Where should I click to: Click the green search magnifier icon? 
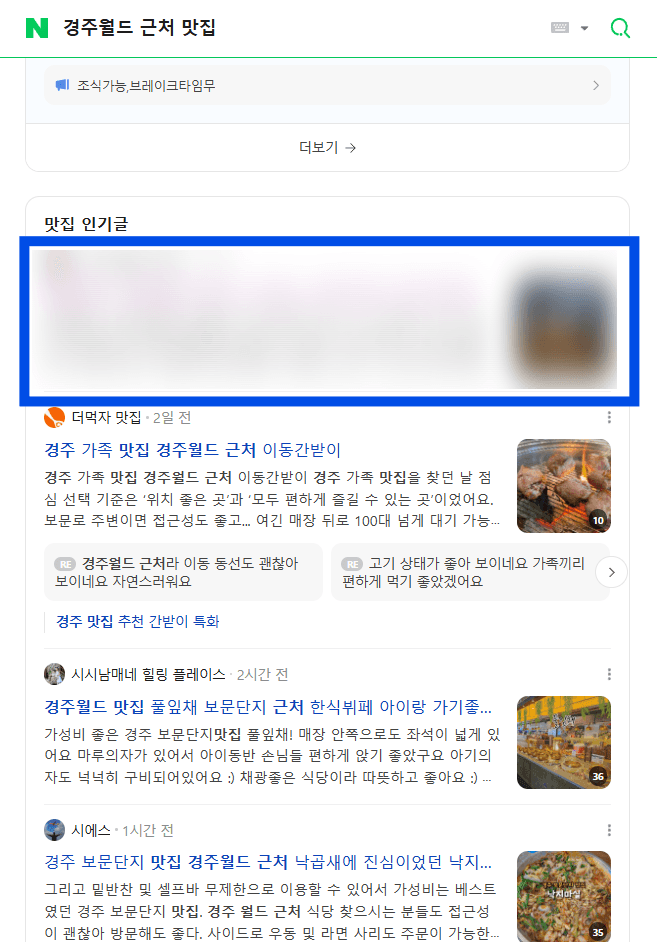tap(620, 28)
